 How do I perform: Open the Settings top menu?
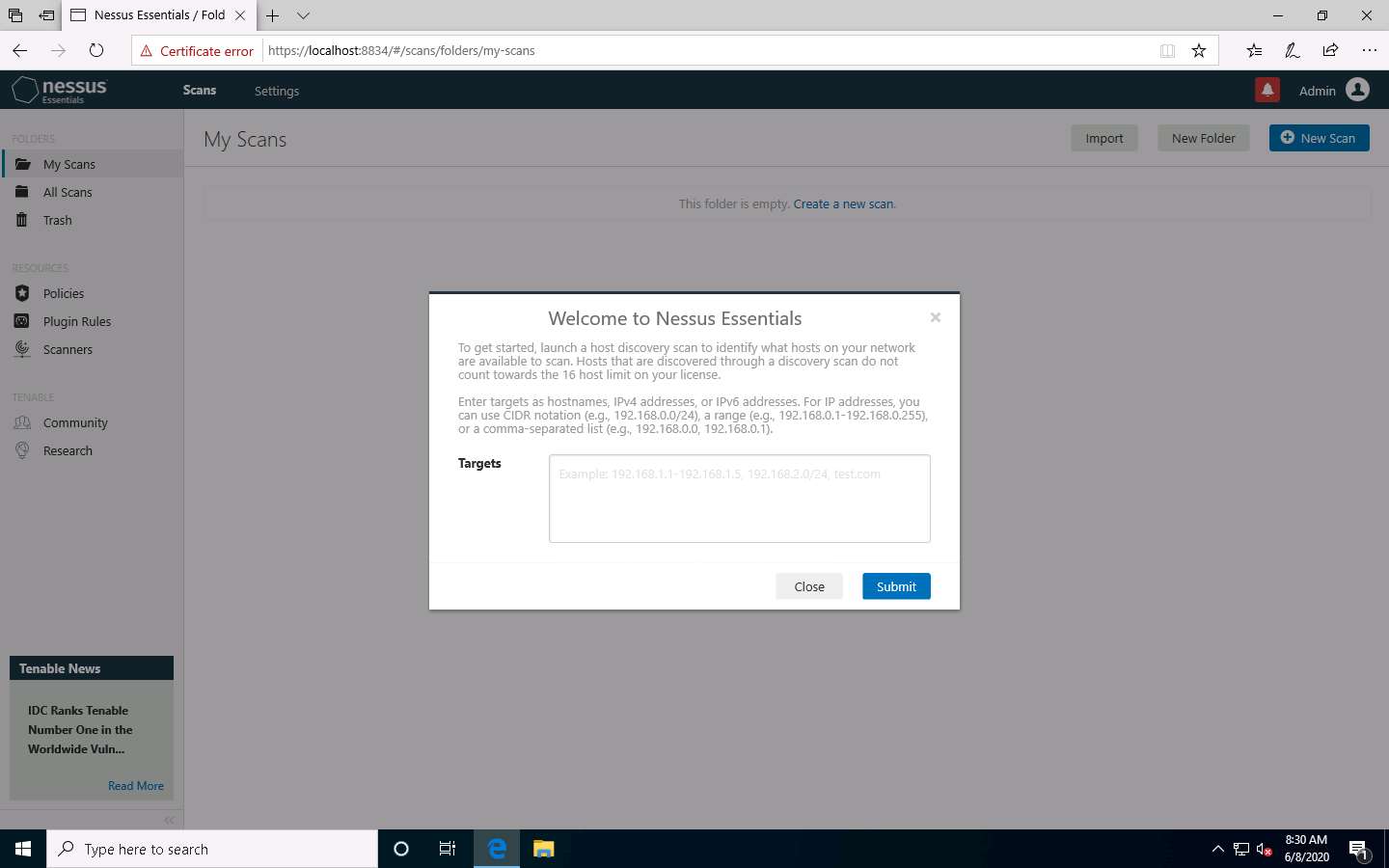coord(277,91)
